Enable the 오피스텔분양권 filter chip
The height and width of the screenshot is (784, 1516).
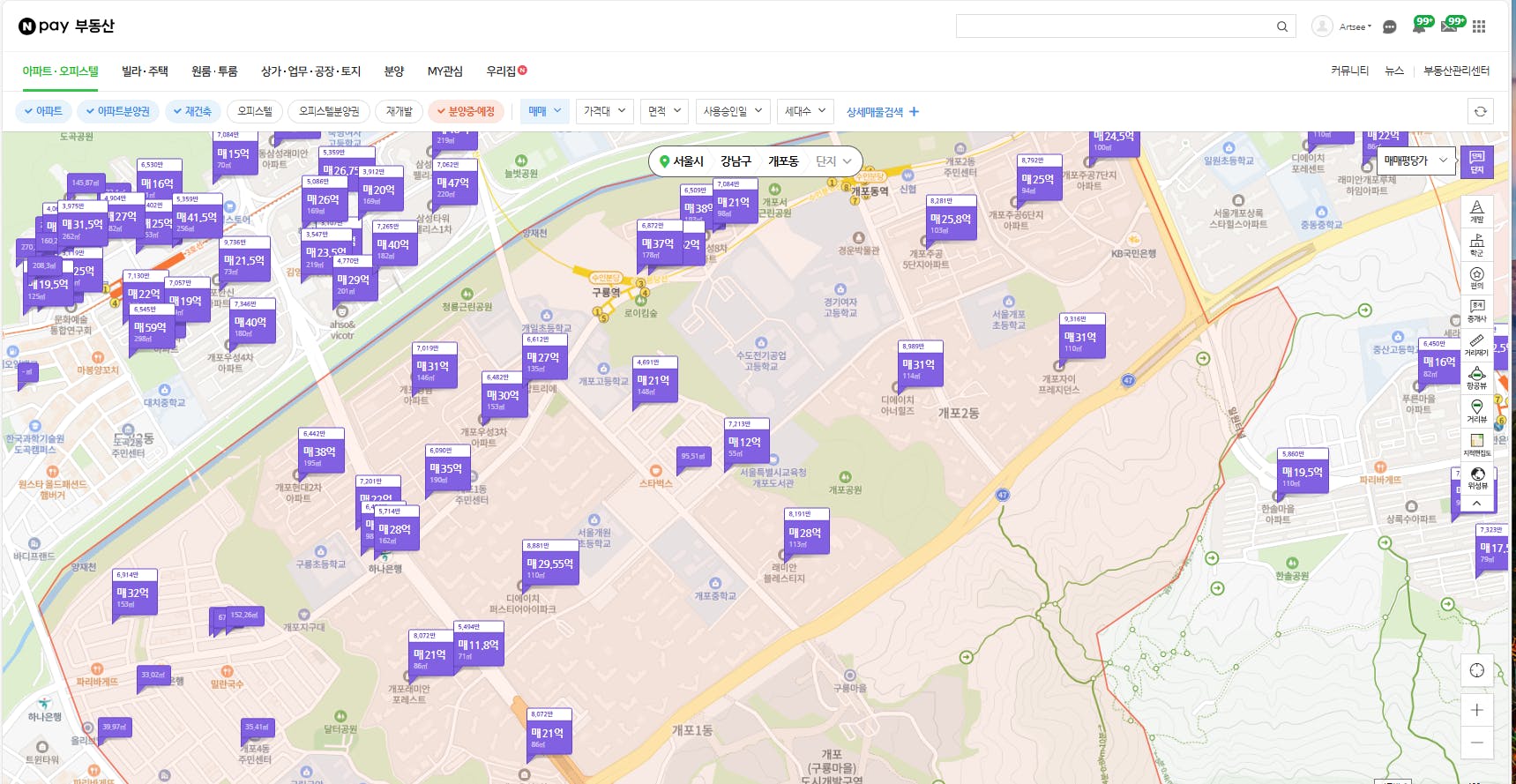329,111
